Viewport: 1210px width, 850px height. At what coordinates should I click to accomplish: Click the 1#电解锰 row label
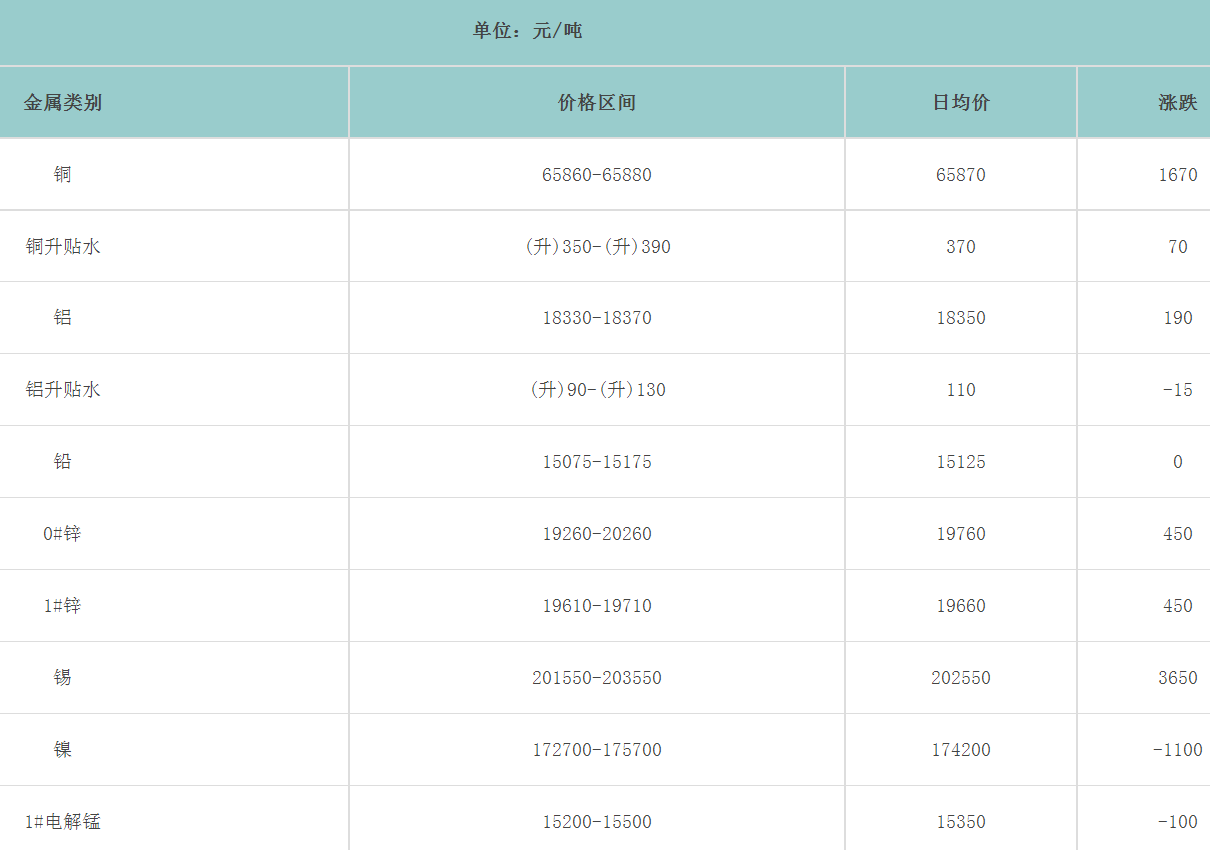click(63, 822)
